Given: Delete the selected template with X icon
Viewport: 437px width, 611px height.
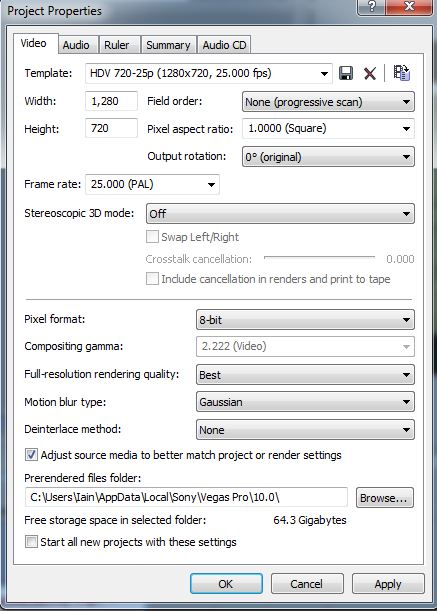Looking at the screenshot, I should tap(370, 73).
